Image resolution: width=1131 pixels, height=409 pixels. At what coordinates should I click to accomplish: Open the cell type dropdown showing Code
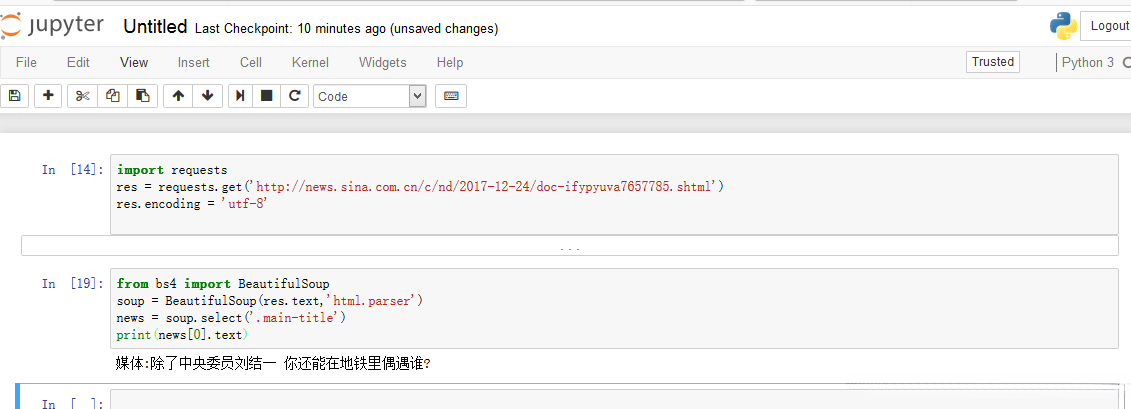[x=370, y=96]
